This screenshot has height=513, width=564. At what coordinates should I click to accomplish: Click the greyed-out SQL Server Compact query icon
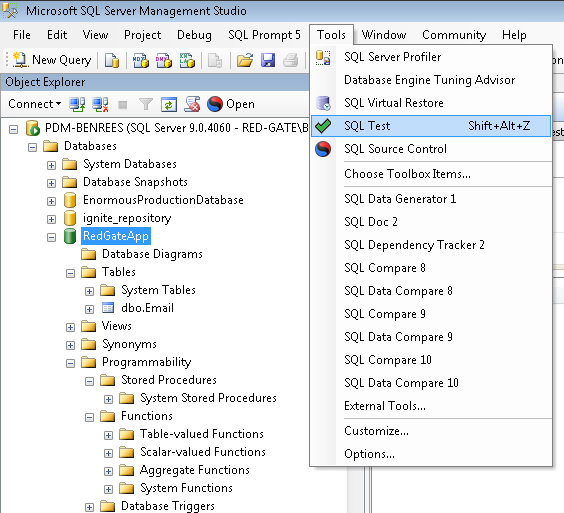(x=215, y=60)
